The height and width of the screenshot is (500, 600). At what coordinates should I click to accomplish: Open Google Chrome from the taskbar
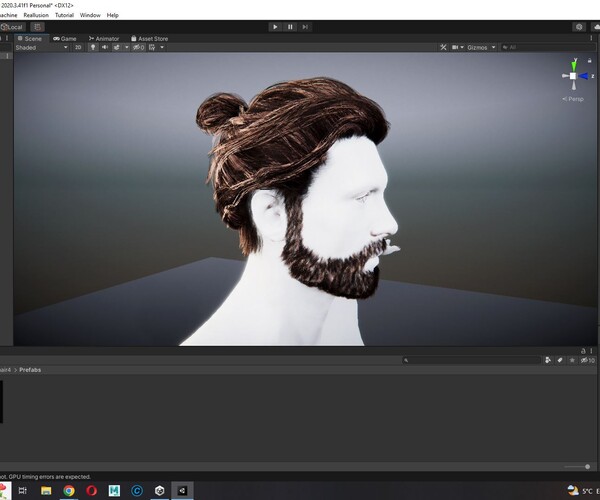(x=69, y=490)
